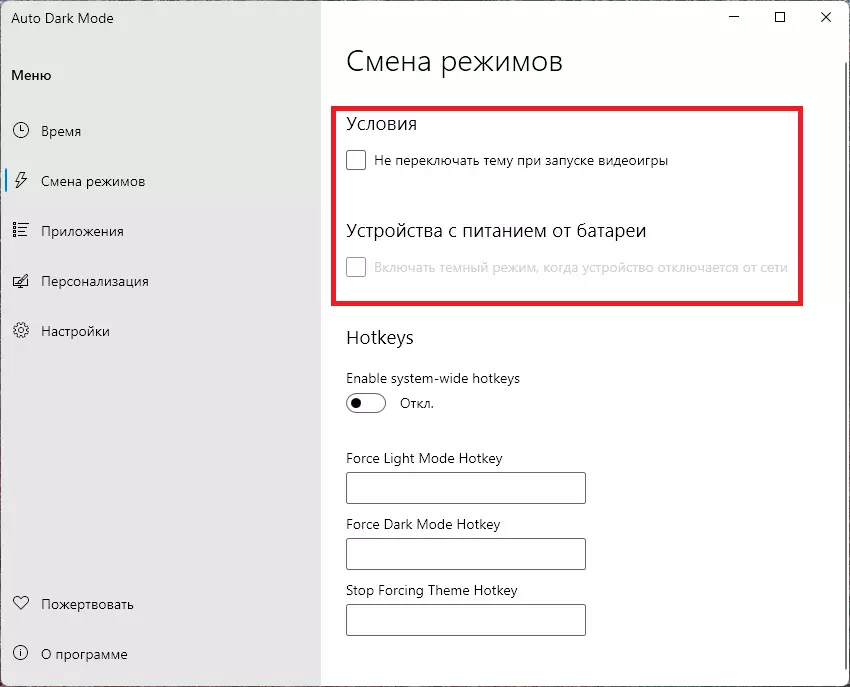
Task: Click the Устройства с питанием от батареи heading
Action: click(x=496, y=230)
